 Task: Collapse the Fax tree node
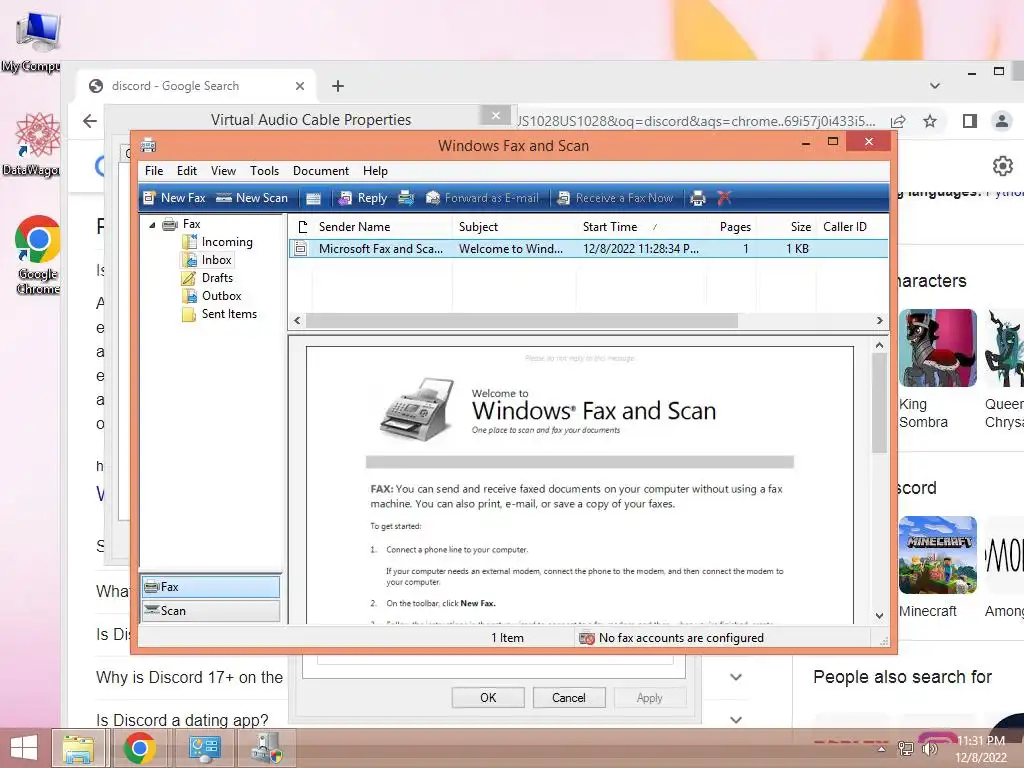[152, 225]
